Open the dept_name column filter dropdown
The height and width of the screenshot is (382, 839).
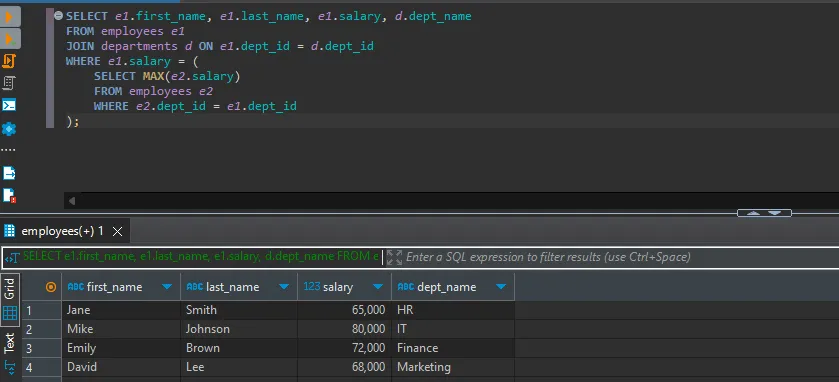[501, 287]
